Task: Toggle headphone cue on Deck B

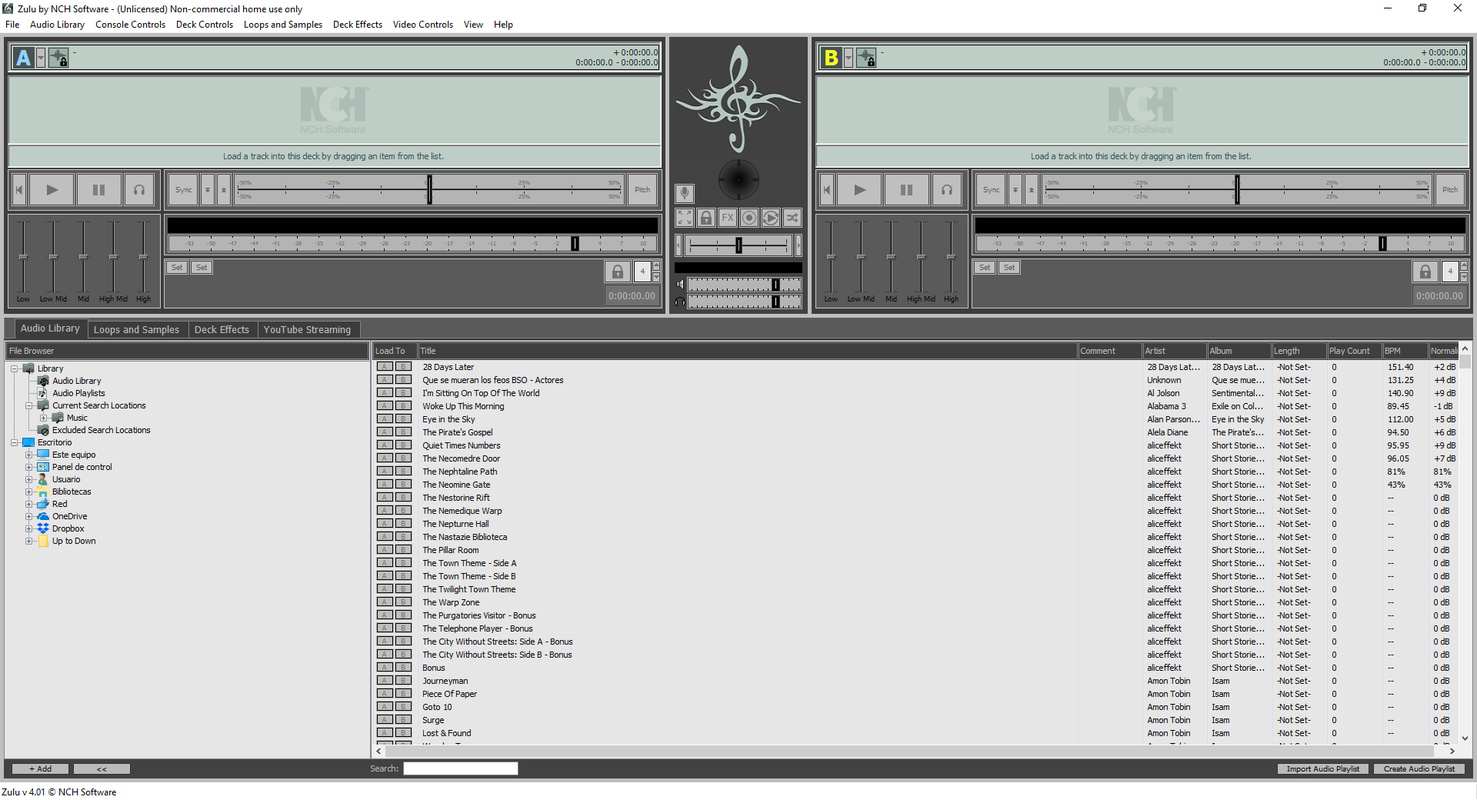Action: pos(947,189)
